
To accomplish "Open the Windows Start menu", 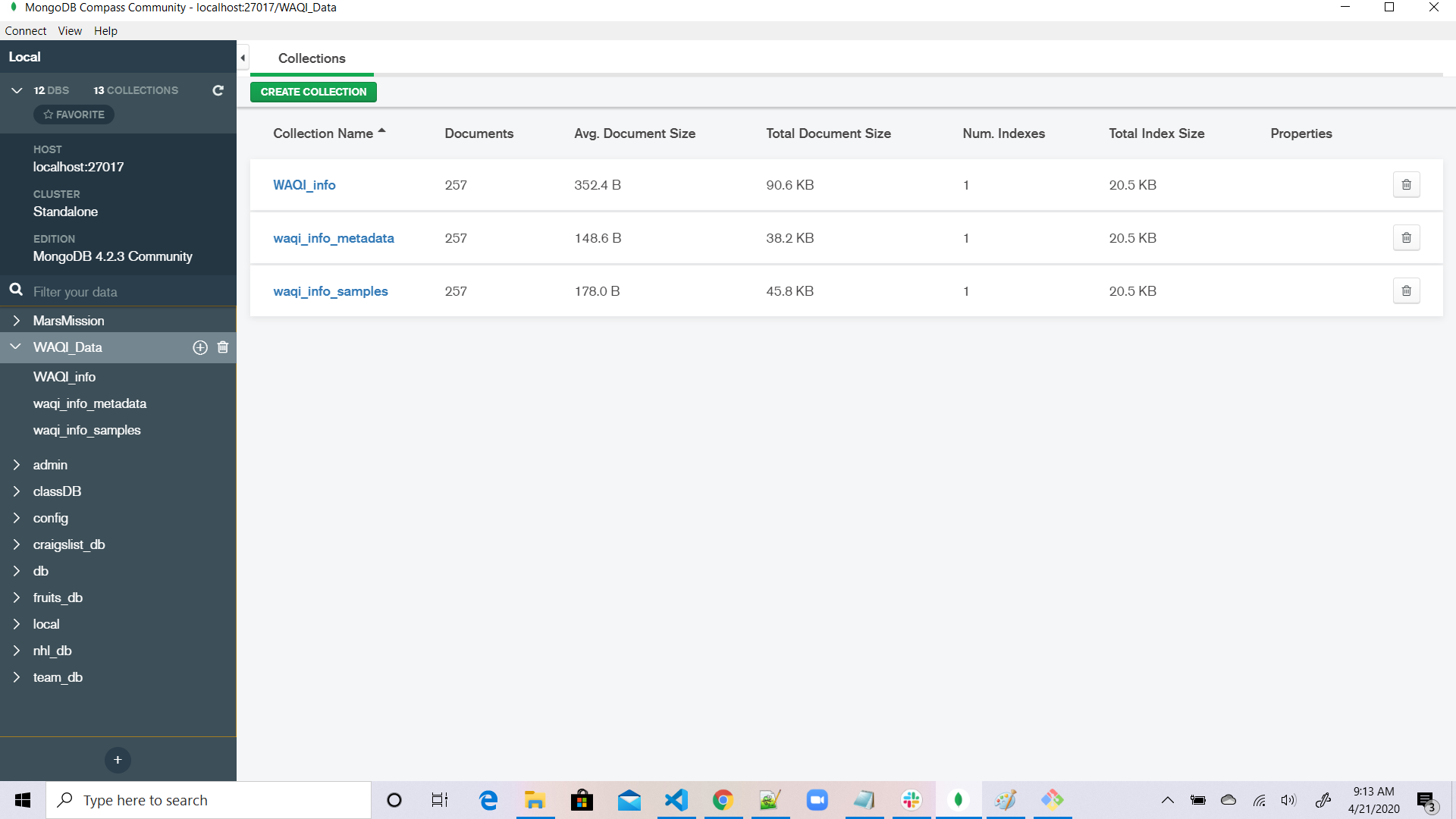I will [x=23, y=800].
